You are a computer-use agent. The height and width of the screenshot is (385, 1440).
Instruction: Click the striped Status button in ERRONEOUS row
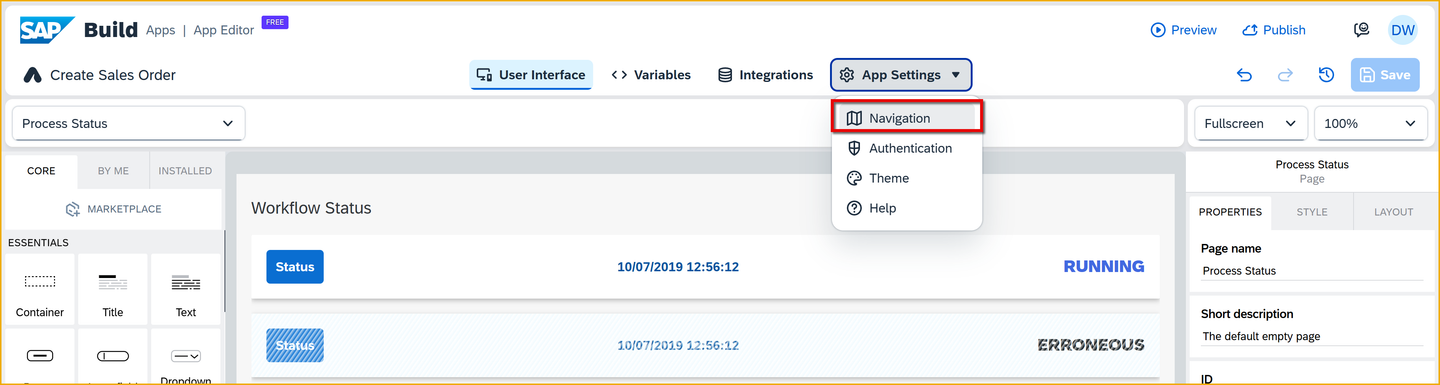click(x=295, y=345)
